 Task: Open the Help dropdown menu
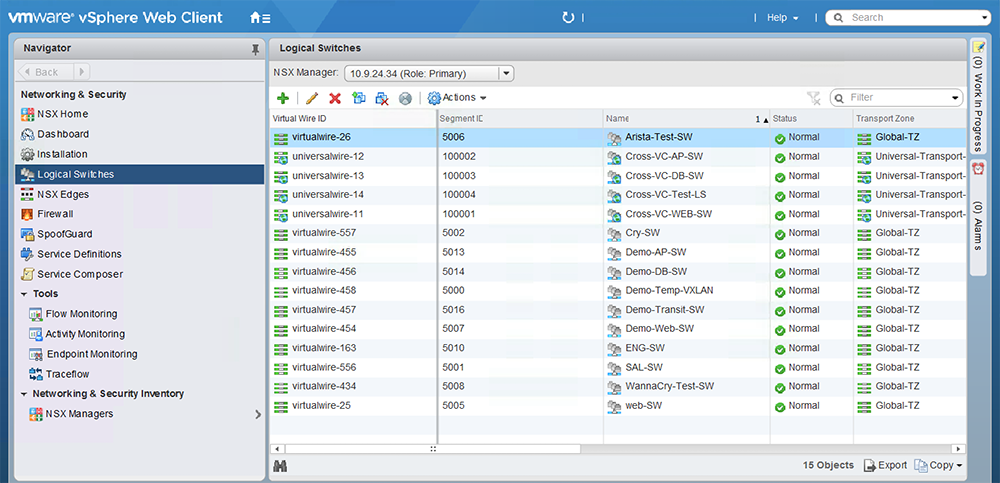[783, 18]
